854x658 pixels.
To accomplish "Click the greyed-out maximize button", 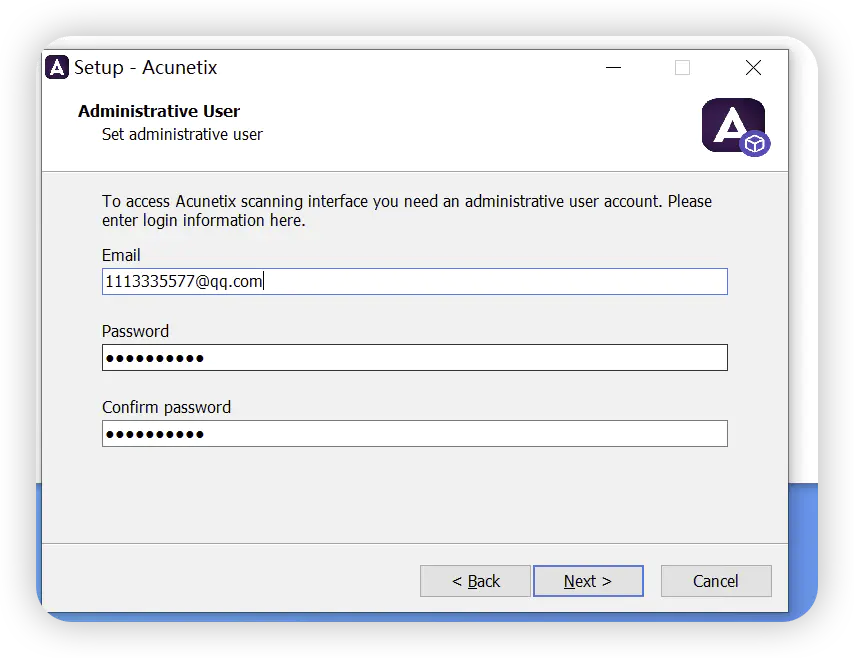I will (x=682, y=68).
